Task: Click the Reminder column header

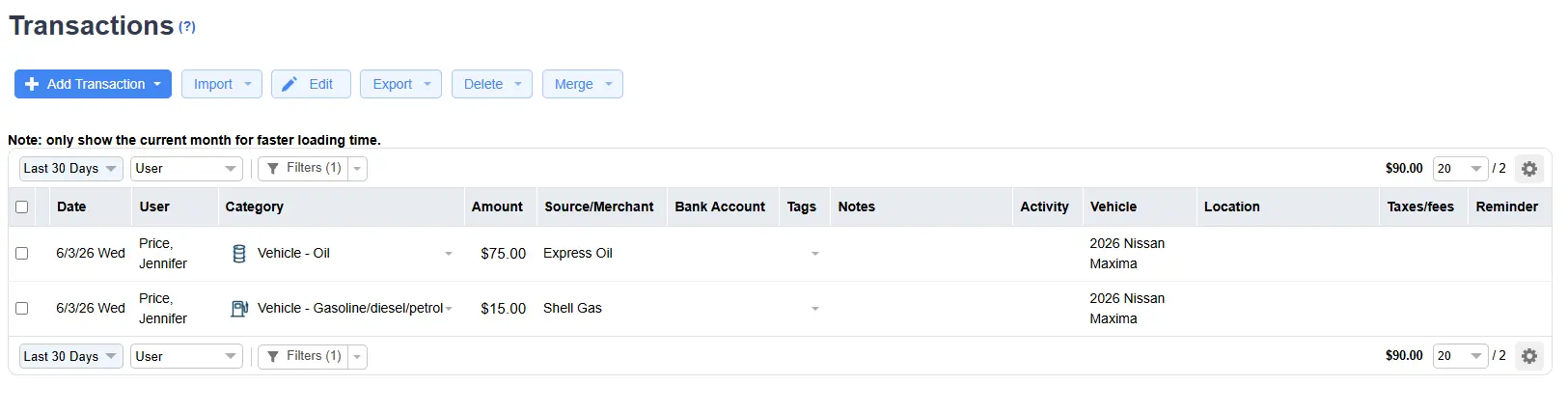Action: pyautogui.click(x=1507, y=206)
